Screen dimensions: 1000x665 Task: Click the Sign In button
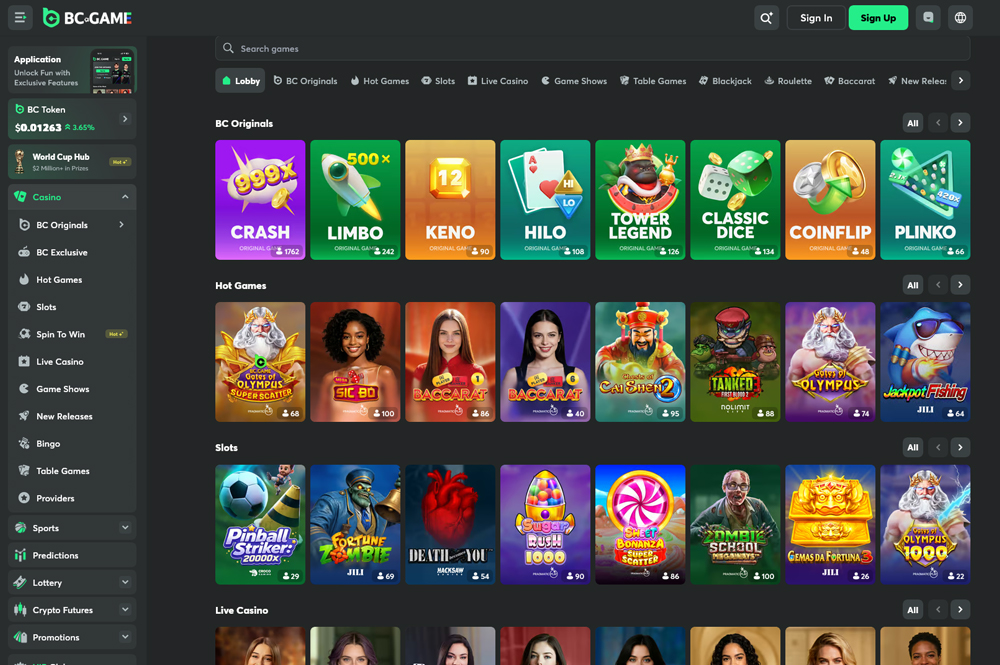816,18
